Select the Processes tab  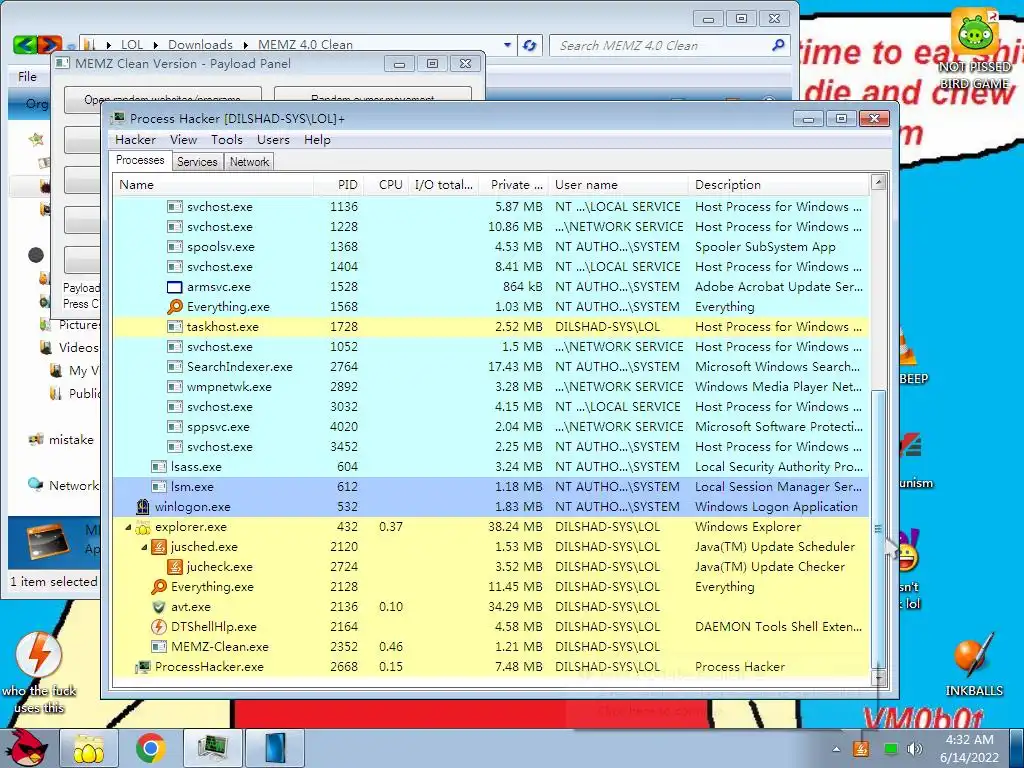coord(140,161)
